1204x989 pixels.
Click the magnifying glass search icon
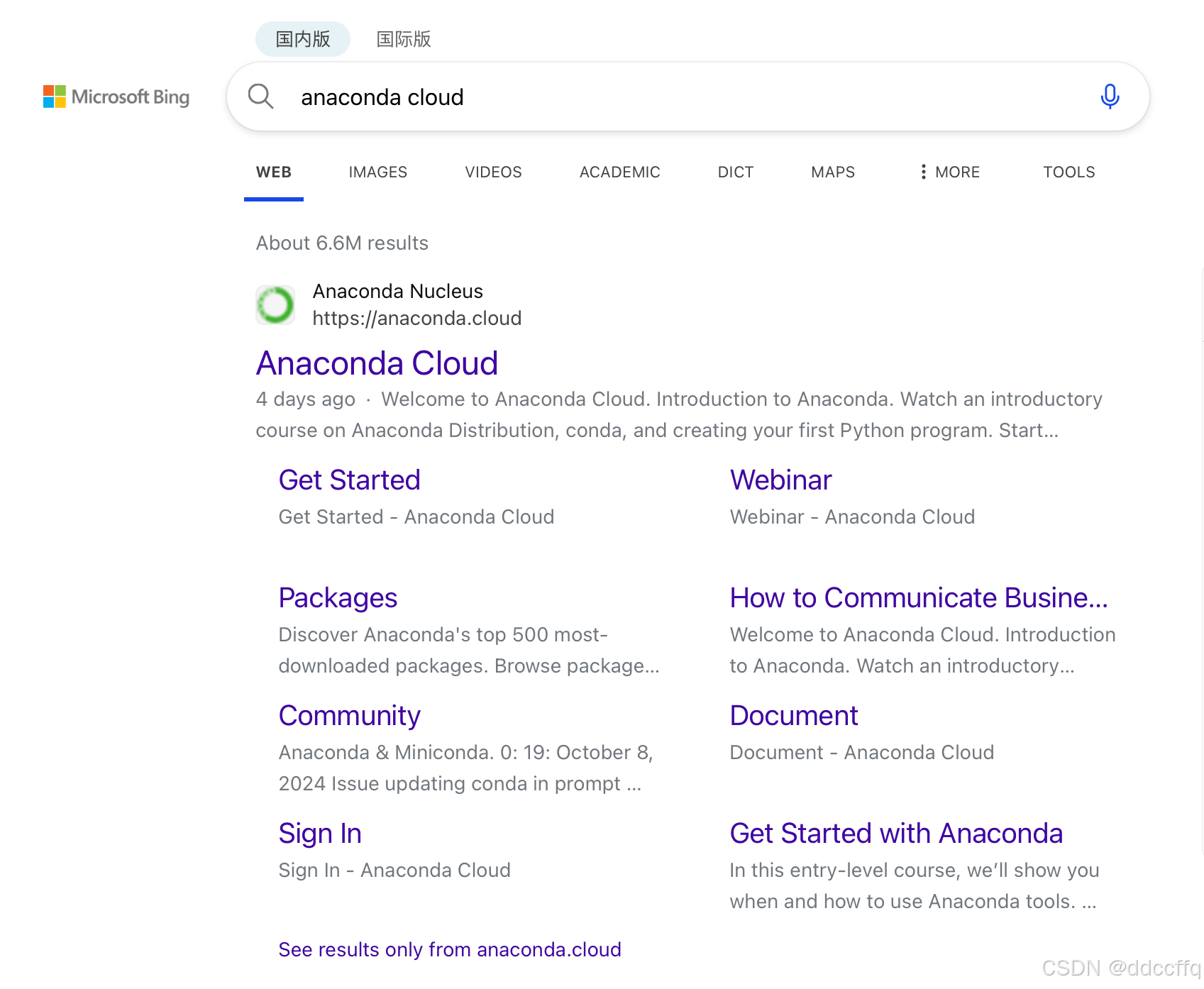(x=260, y=96)
